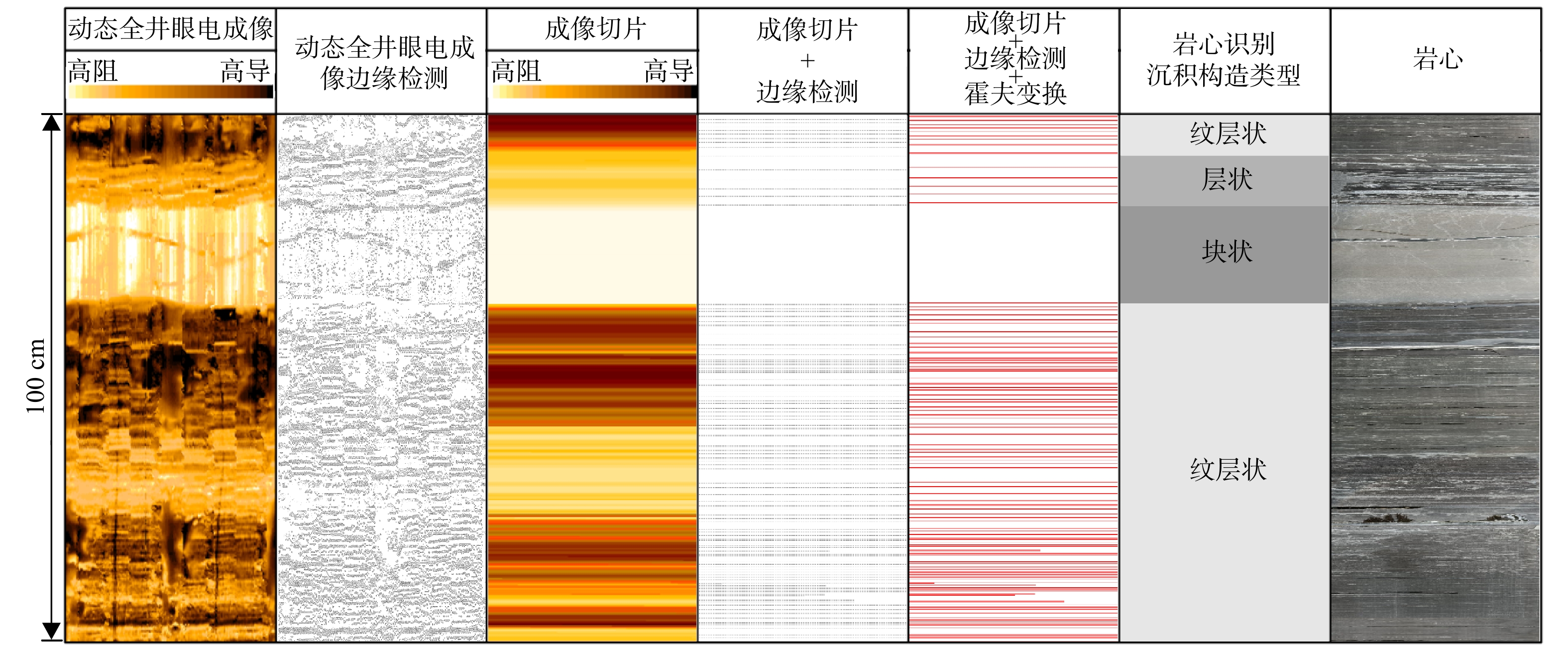Click the core photograph panel
Viewport: 1568px width, 646px height.
tap(1435, 378)
